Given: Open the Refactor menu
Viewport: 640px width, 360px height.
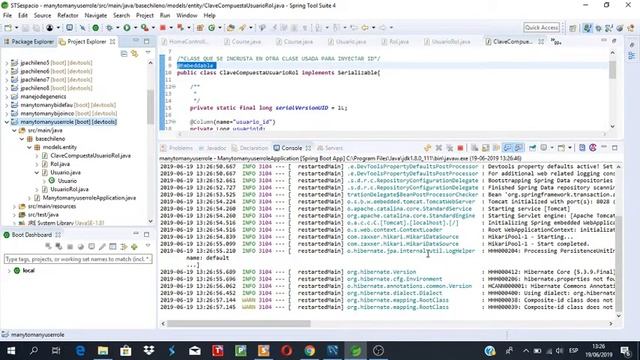Looking at the screenshot, I should (x=68, y=16).
